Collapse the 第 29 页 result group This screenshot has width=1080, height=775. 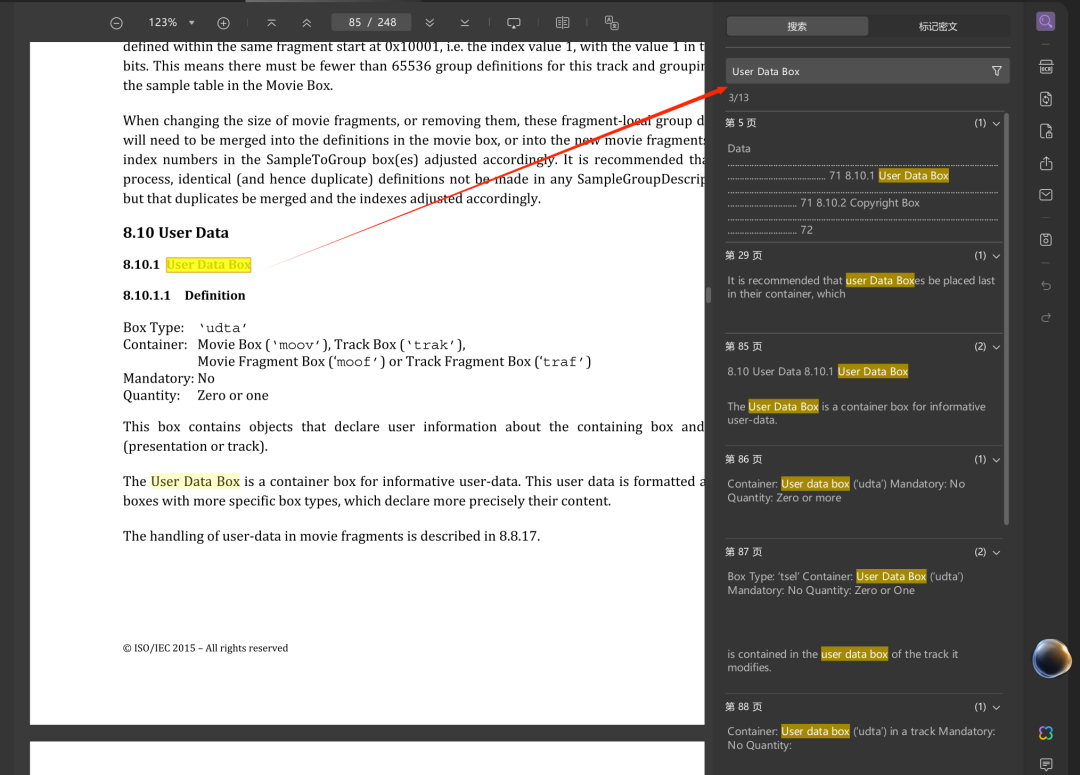(996, 256)
